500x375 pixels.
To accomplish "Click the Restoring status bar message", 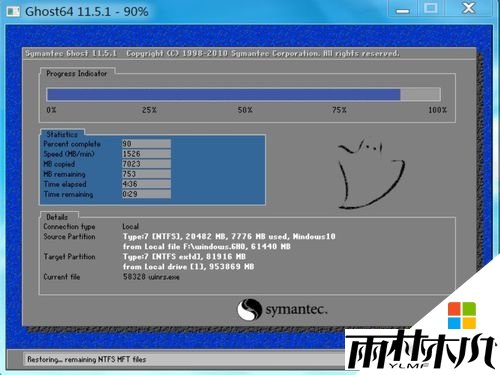I will click(87, 359).
